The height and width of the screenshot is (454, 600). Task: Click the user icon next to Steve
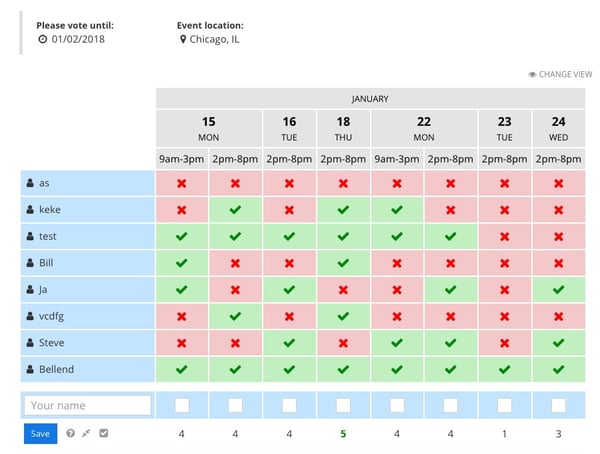pyautogui.click(x=30, y=343)
